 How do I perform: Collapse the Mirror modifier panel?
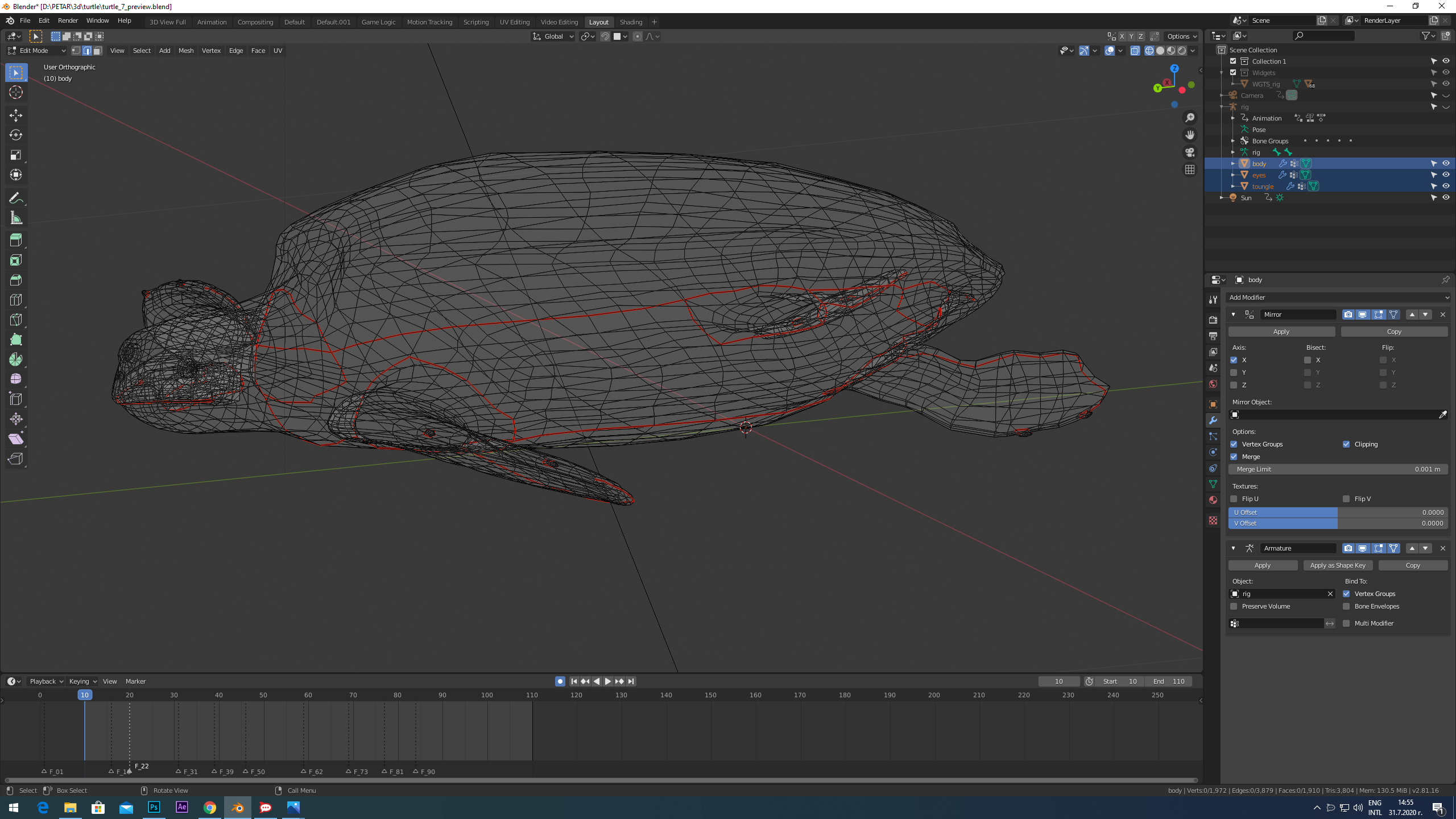click(x=1233, y=314)
